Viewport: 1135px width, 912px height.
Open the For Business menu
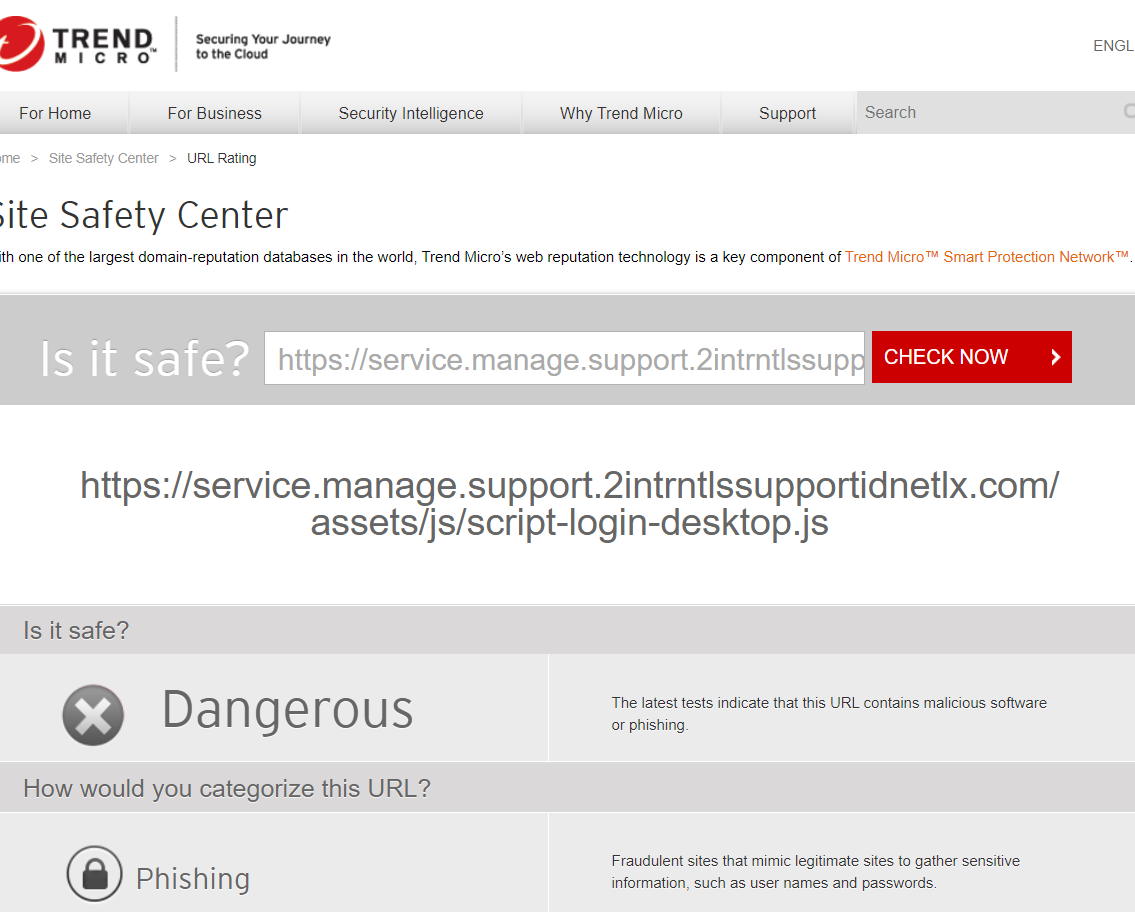[x=214, y=114]
